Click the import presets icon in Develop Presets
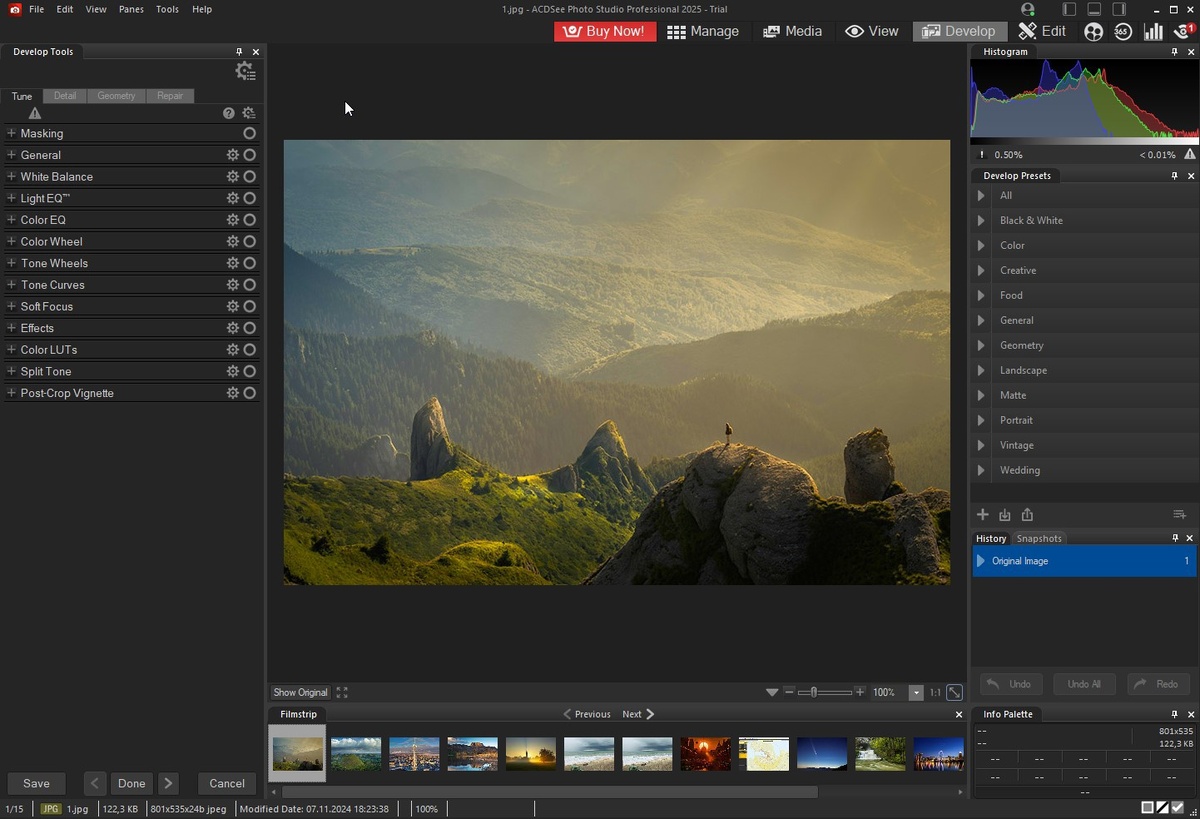1200x819 pixels. [1004, 514]
